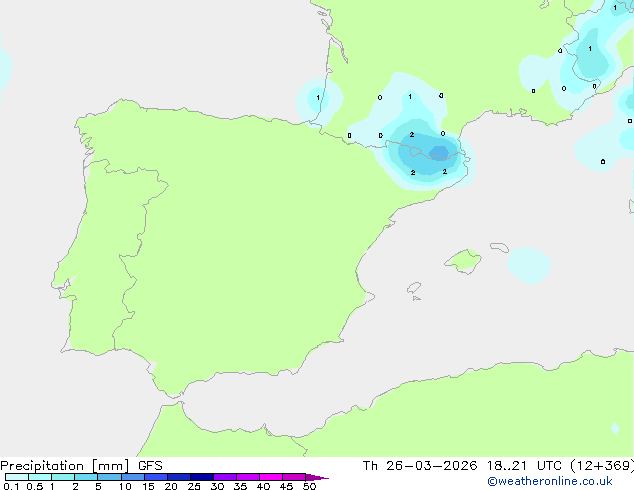Click the '0.1' legend scale label
634x490 pixels.
(11, 486)
